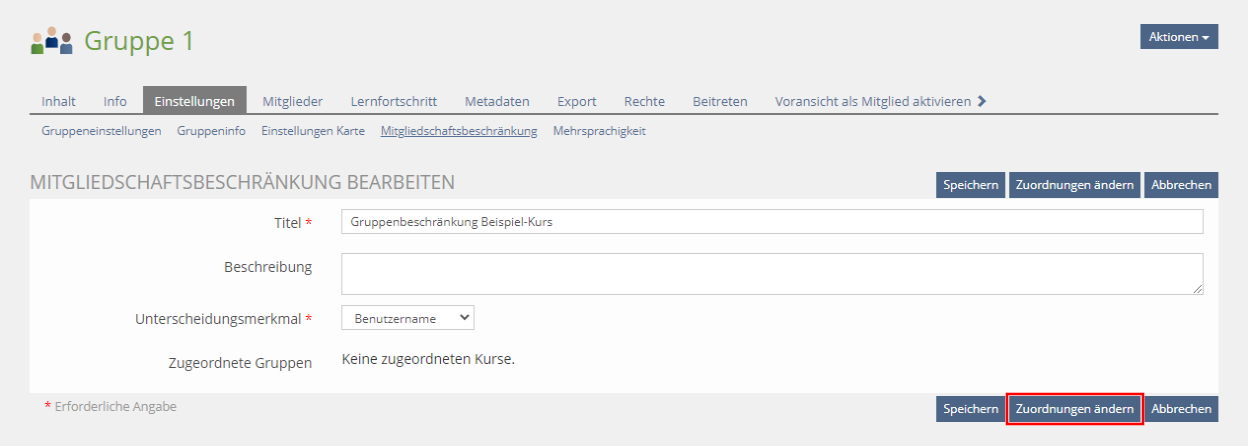Open the Gruppeninfo sub-tab
This screenshot has height=446, width=1248.
[211, 131]
